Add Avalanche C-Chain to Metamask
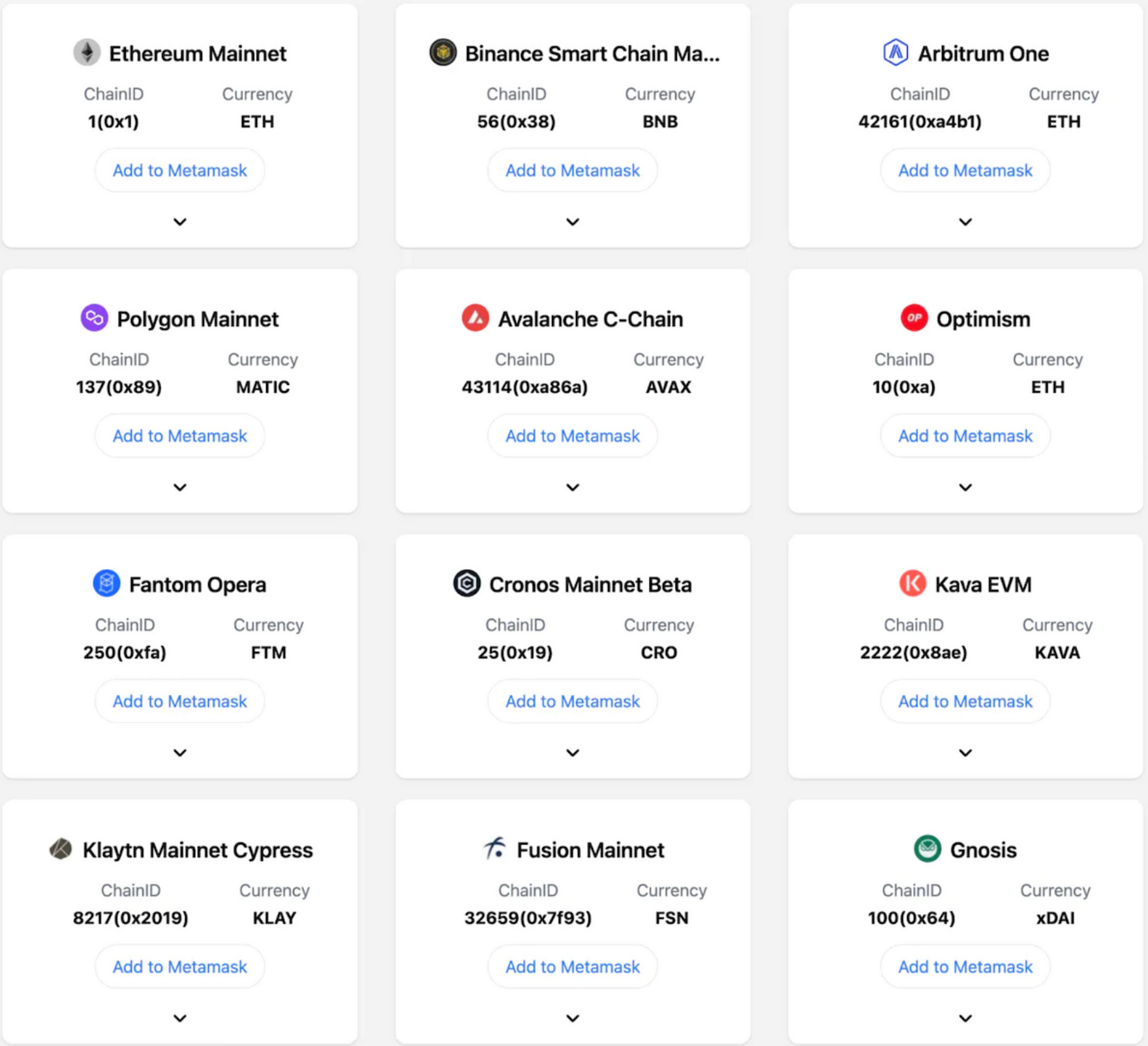The width and height of the screenshot is (1148, 1046). tap(573, 436)
